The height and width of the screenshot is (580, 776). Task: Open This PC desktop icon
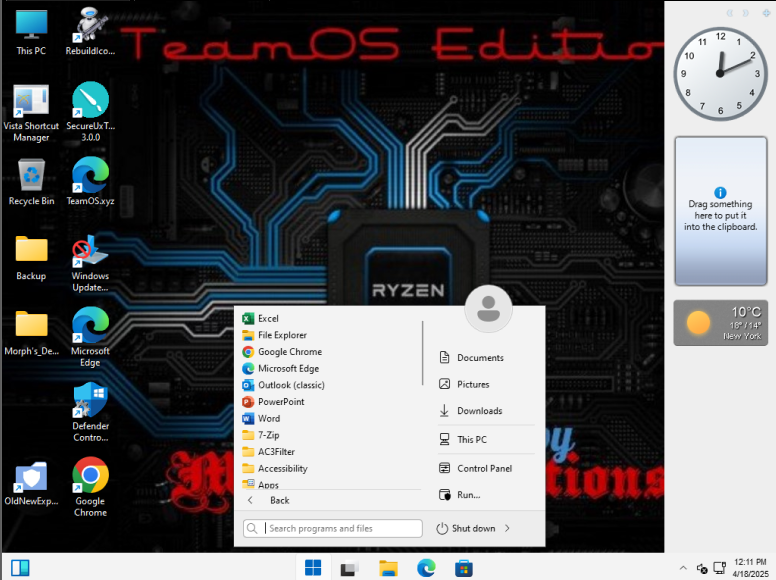coord(31,33)
